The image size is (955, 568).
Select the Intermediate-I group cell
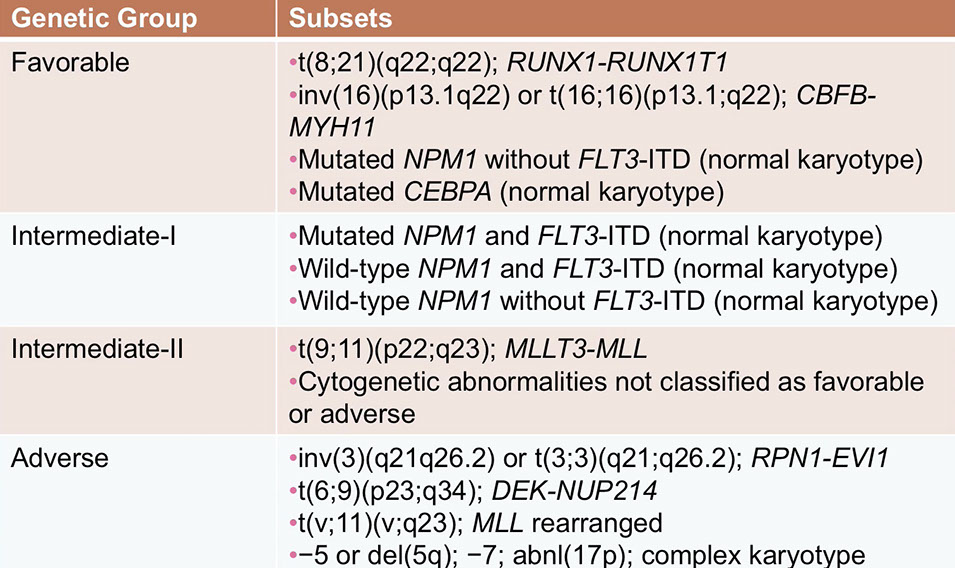coord(88,239)
